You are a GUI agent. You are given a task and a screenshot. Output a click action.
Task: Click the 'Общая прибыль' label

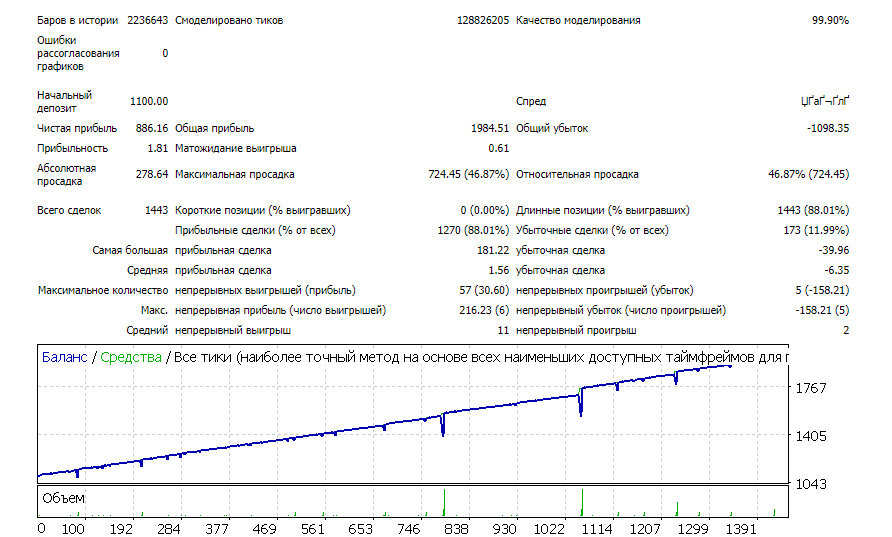[214, 129]
